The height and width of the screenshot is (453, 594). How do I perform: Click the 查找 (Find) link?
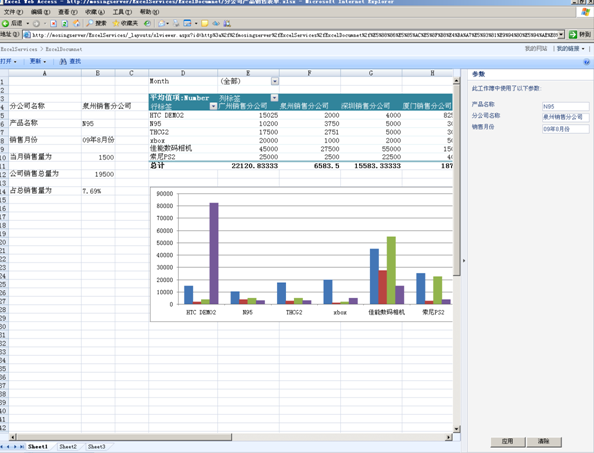point(75,61)
